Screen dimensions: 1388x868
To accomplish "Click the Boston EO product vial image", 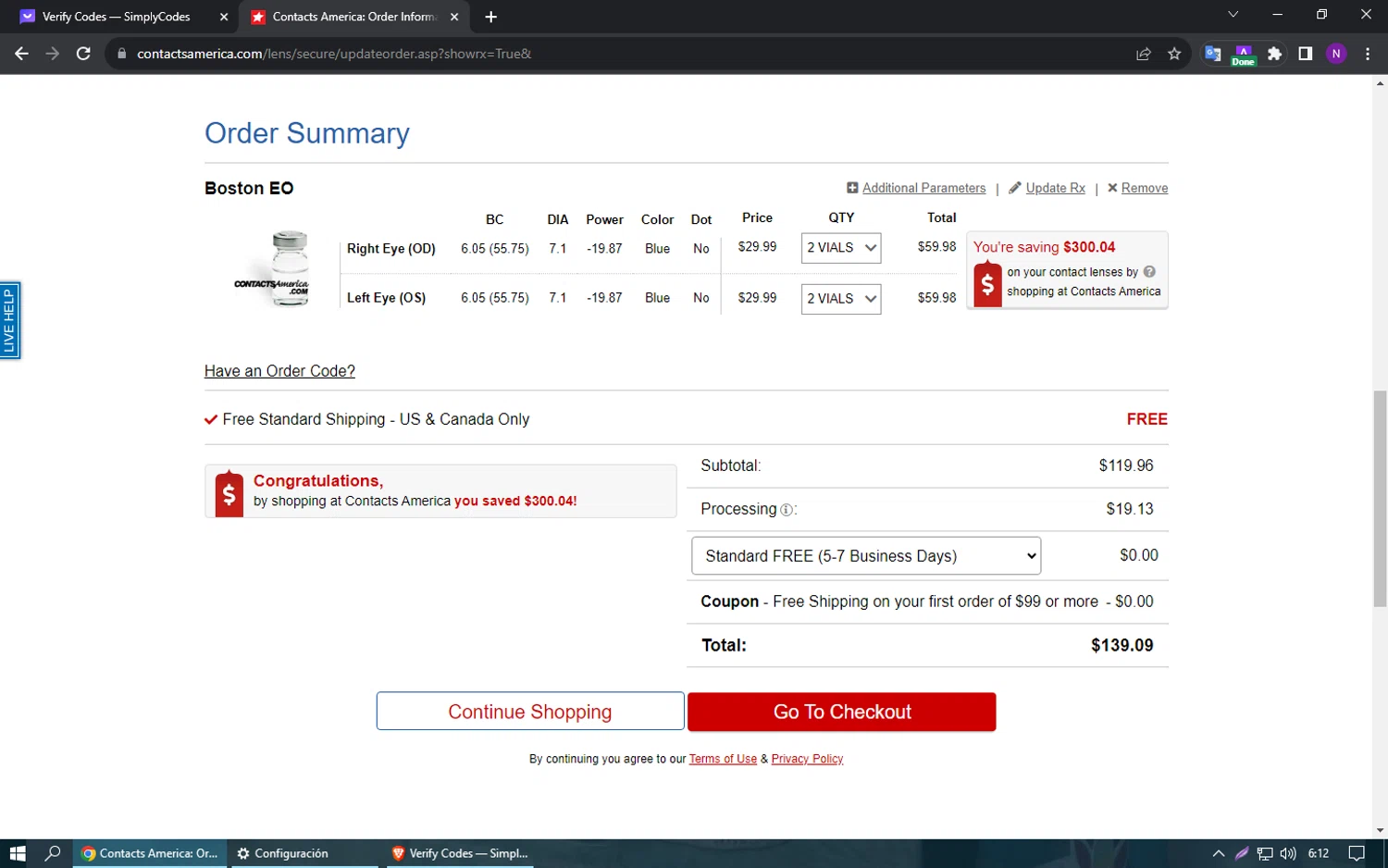I will coord(274,269).
